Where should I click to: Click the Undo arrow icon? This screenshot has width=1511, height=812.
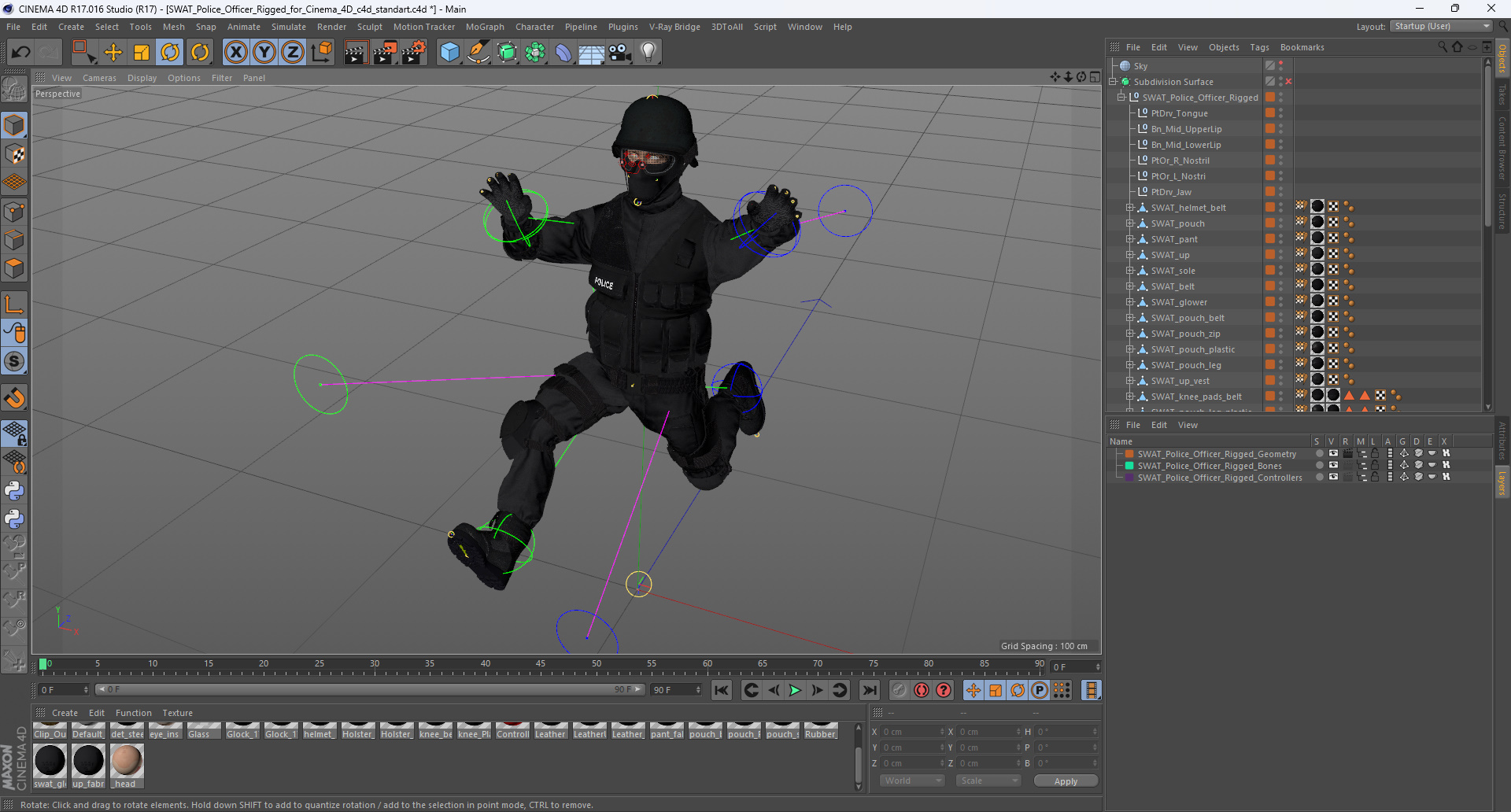click(x=21, y=53)
